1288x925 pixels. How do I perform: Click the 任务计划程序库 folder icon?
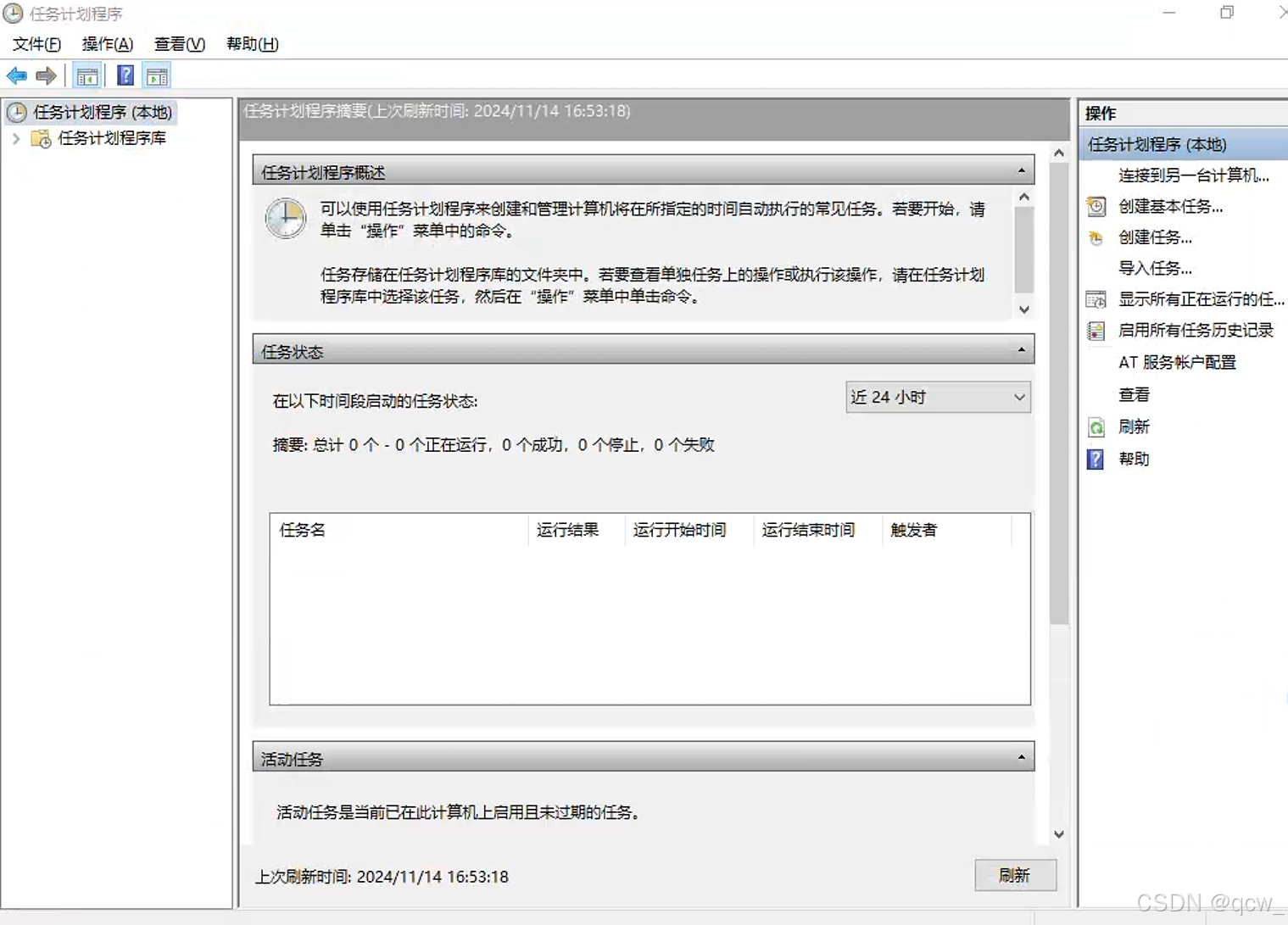(x=41, y=138)
